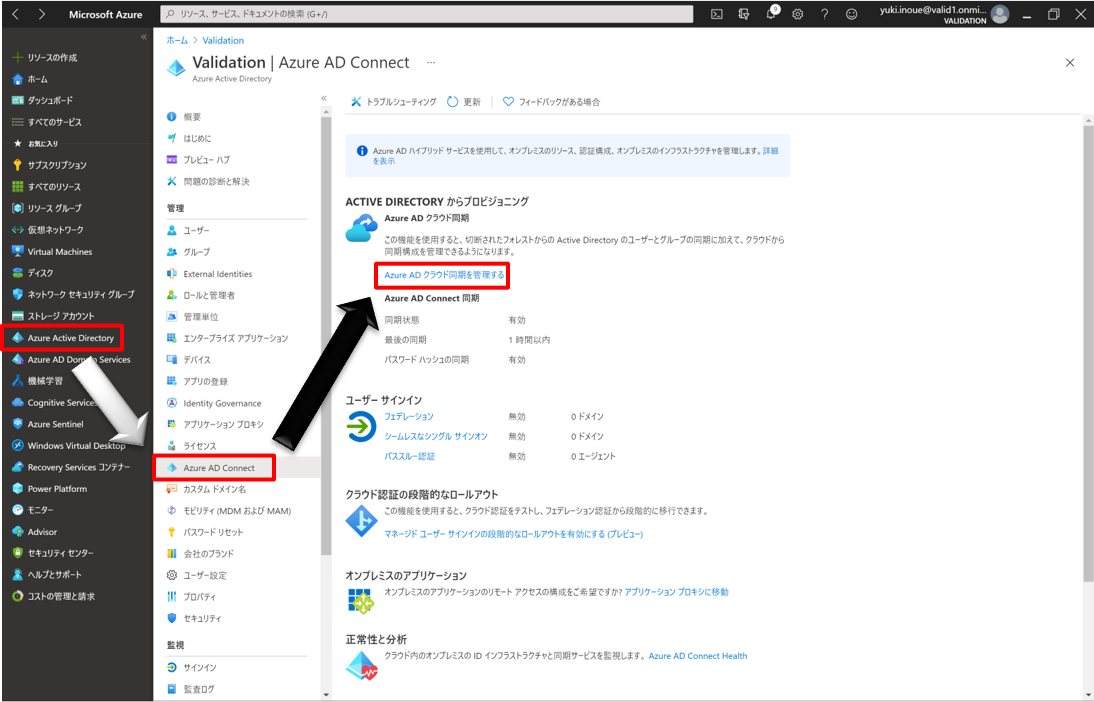This screenshot has height=702, width=1094.
Task: Open directory and subscription filter icon
Action: click(744, 14)
